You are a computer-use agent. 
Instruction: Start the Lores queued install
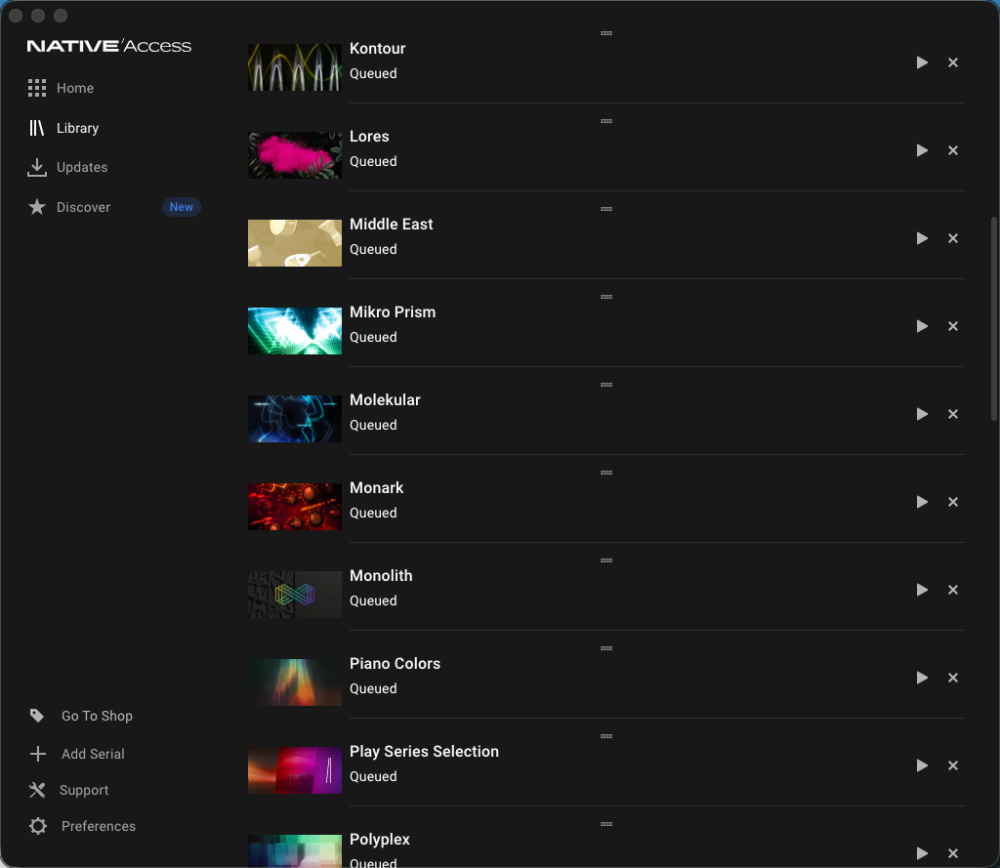click(x=922, y=151)
